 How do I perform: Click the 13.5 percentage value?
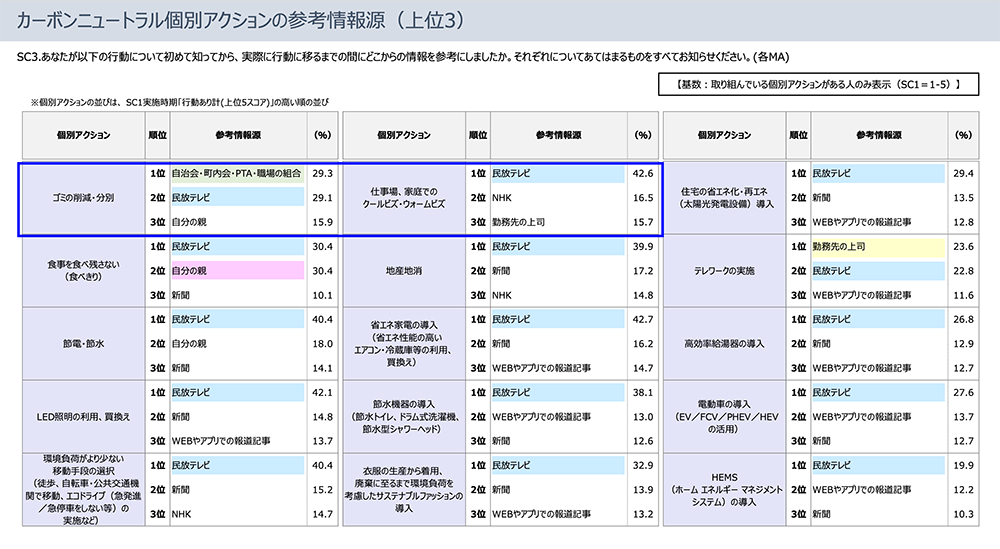click(x=964, y=198)
